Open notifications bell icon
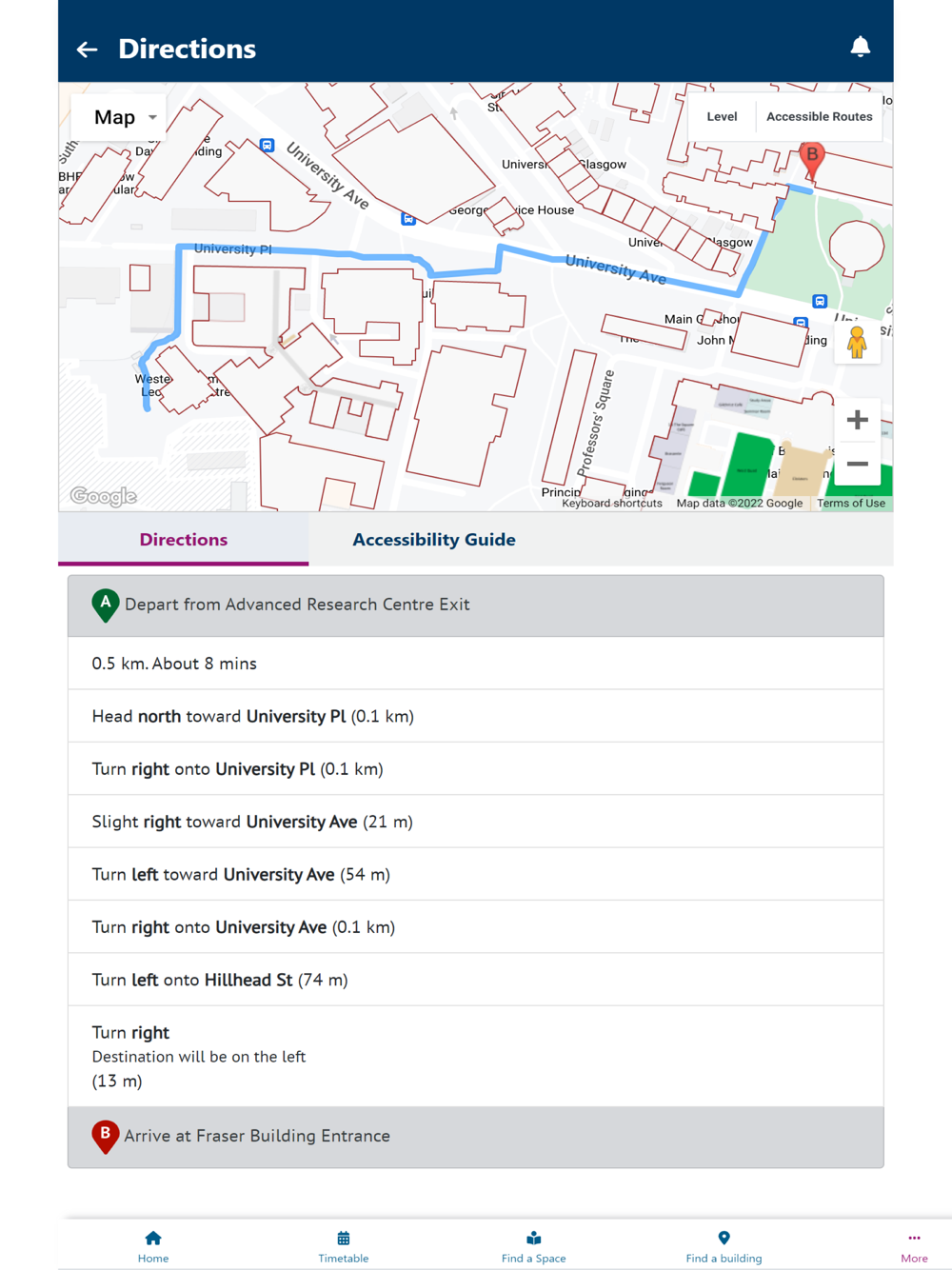The height and width of the screenshot is (1270, 952). pyautogui.click(x=860, y=47)
